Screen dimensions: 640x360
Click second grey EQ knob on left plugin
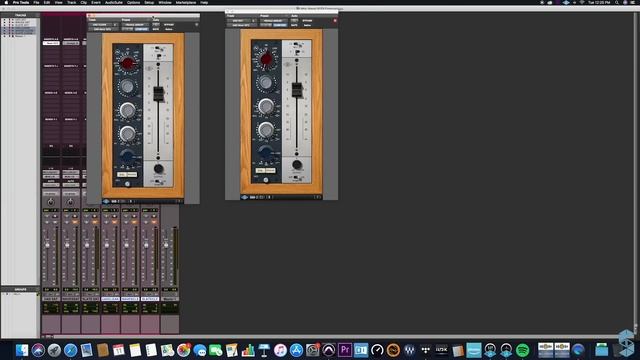127,87
